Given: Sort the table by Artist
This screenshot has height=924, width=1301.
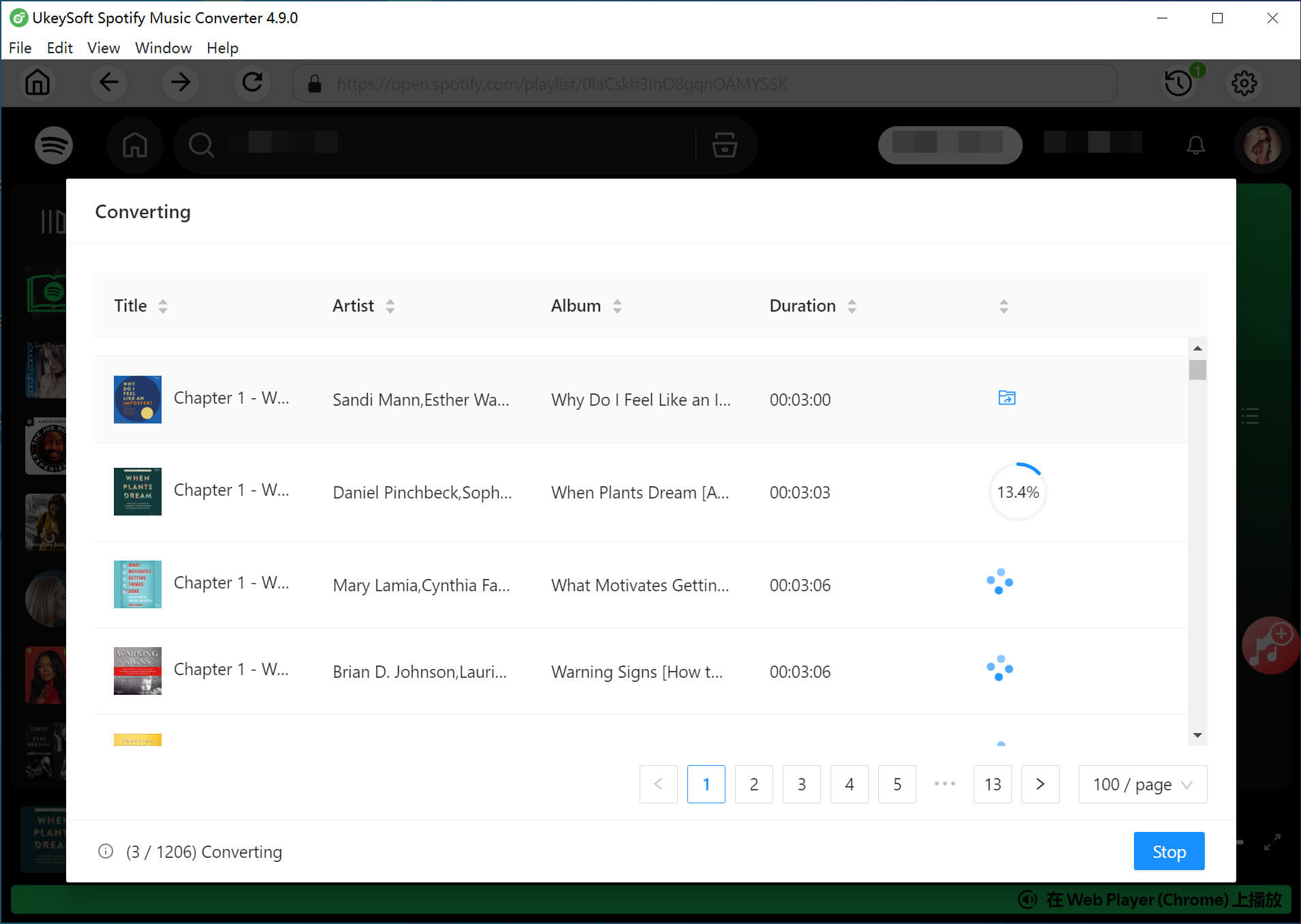Looking at the screenshot, I should pos(390,306).
